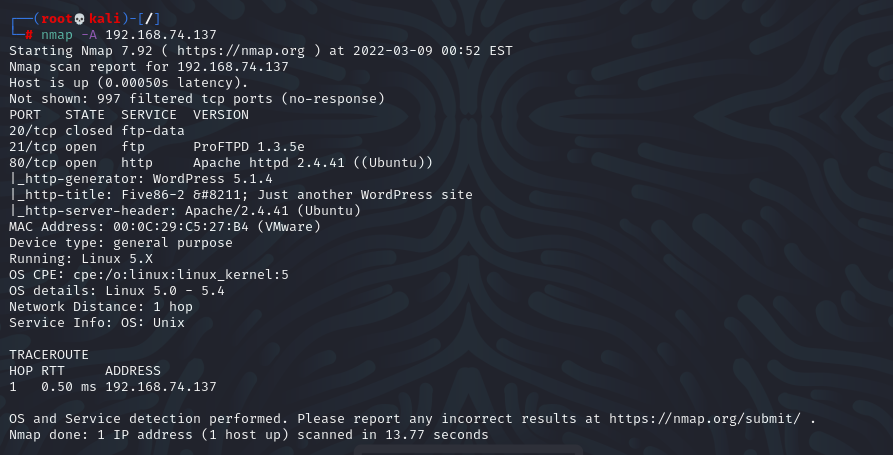This screenshot has height=455, width=893.
Task: Click the nmap command text
Action: [57, 35]
